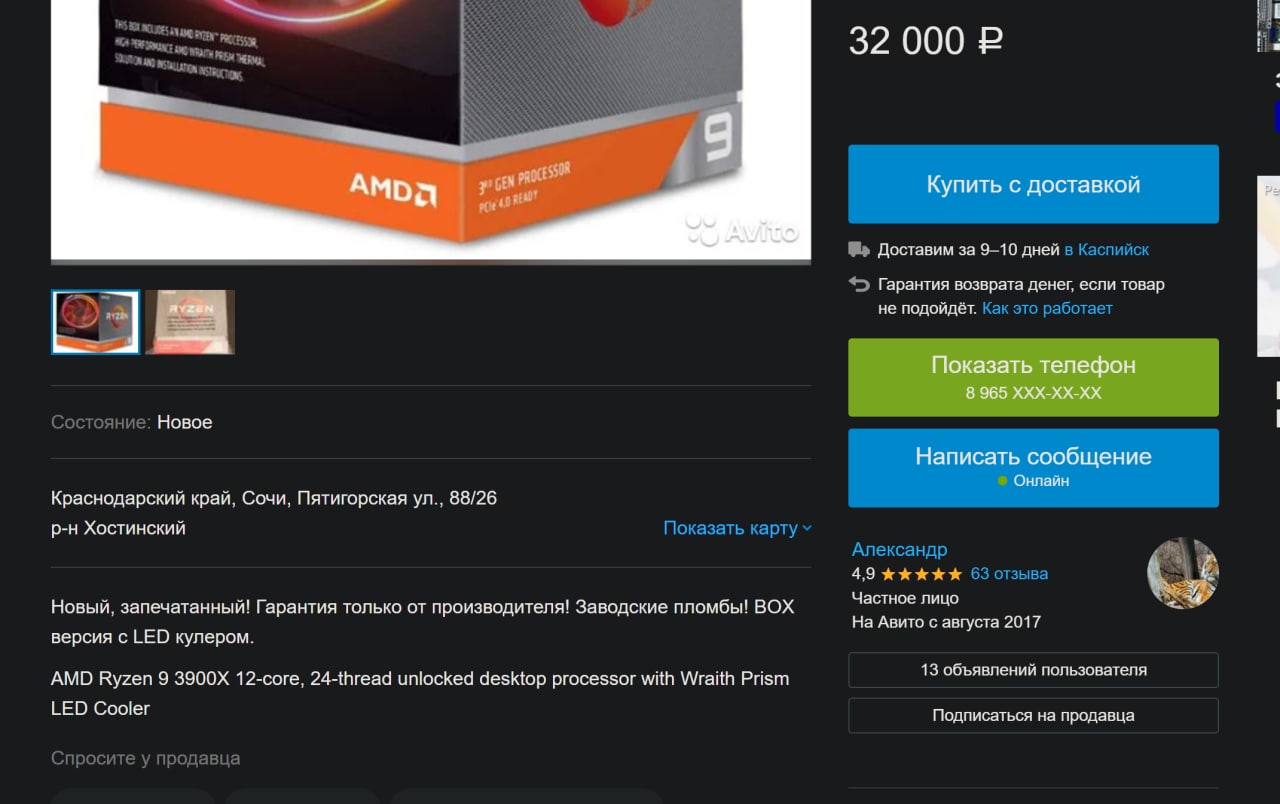Open the seller's tiger avatar picture
This screenshot has height=804, width=1280.
click(x=1183, y=573)
